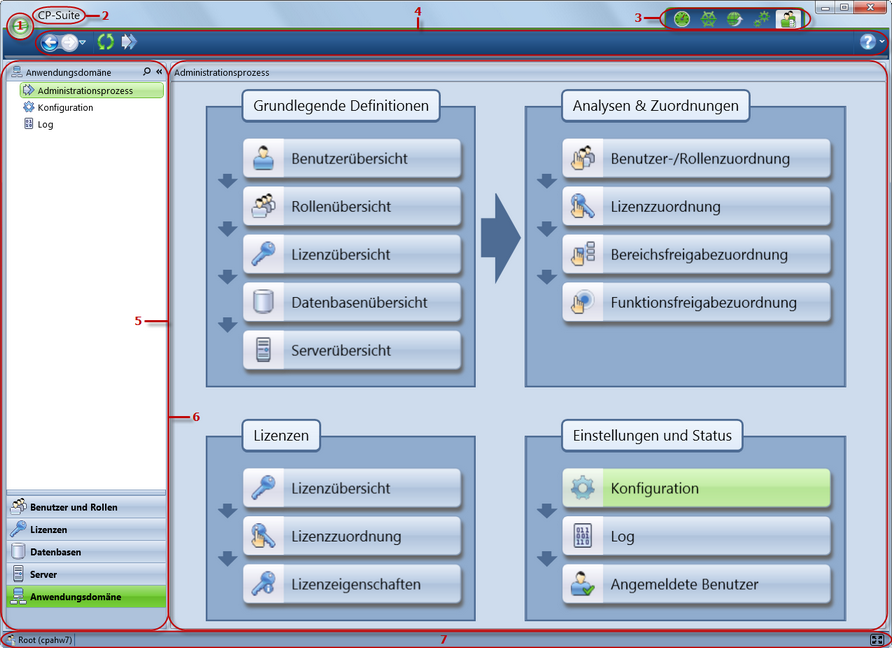The height and width of the screenshot is (648, 892).
Task: Go forward with the grey arrow
Action: (69, 42)
